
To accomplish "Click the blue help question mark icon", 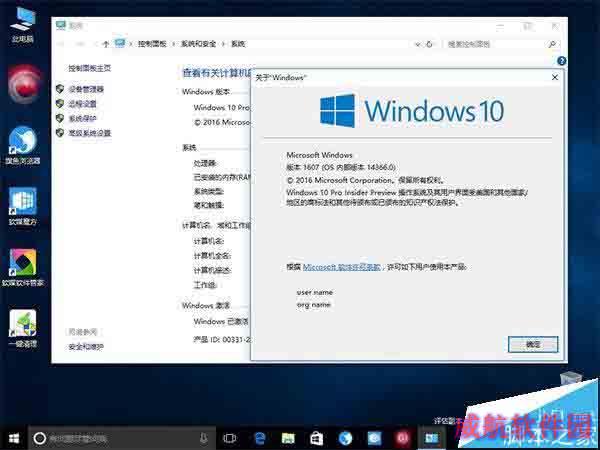I will coord(561,61).
